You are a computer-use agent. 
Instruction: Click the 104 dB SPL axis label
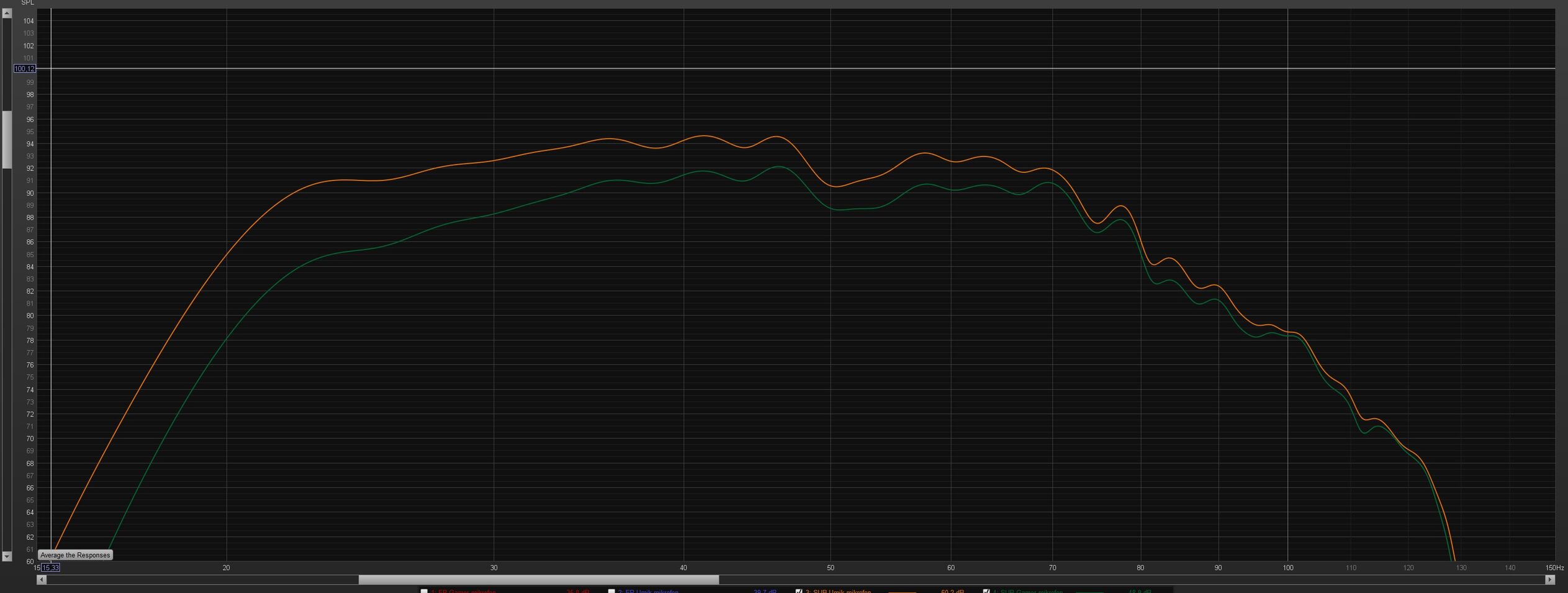[29, 21]
